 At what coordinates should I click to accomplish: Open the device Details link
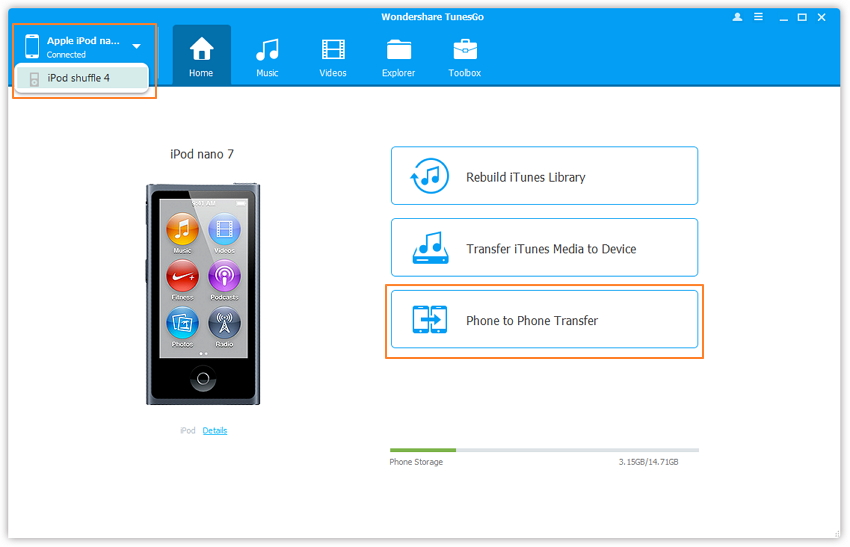(215, 431)
